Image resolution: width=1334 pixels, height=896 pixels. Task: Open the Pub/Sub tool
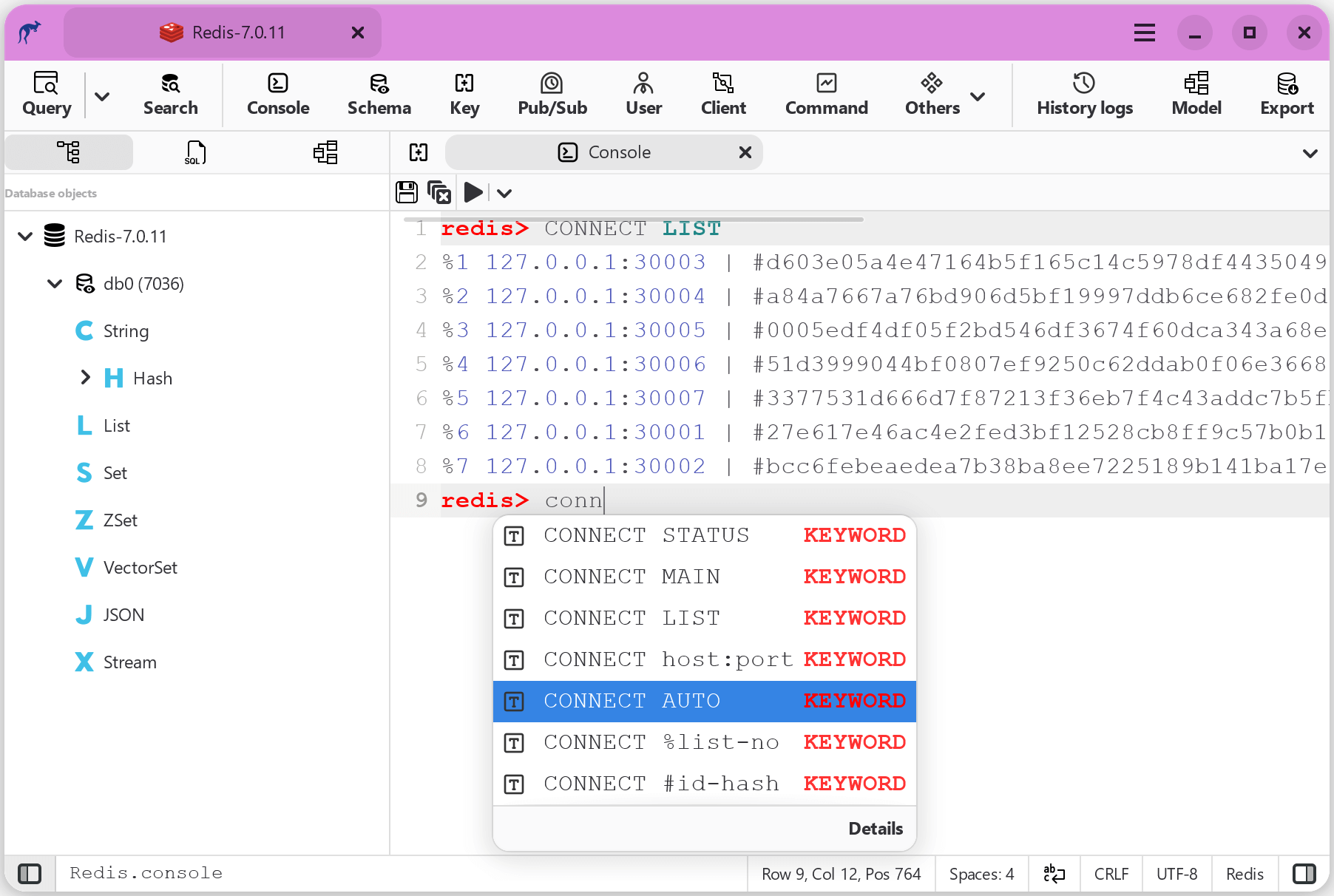tap(552, 95)
